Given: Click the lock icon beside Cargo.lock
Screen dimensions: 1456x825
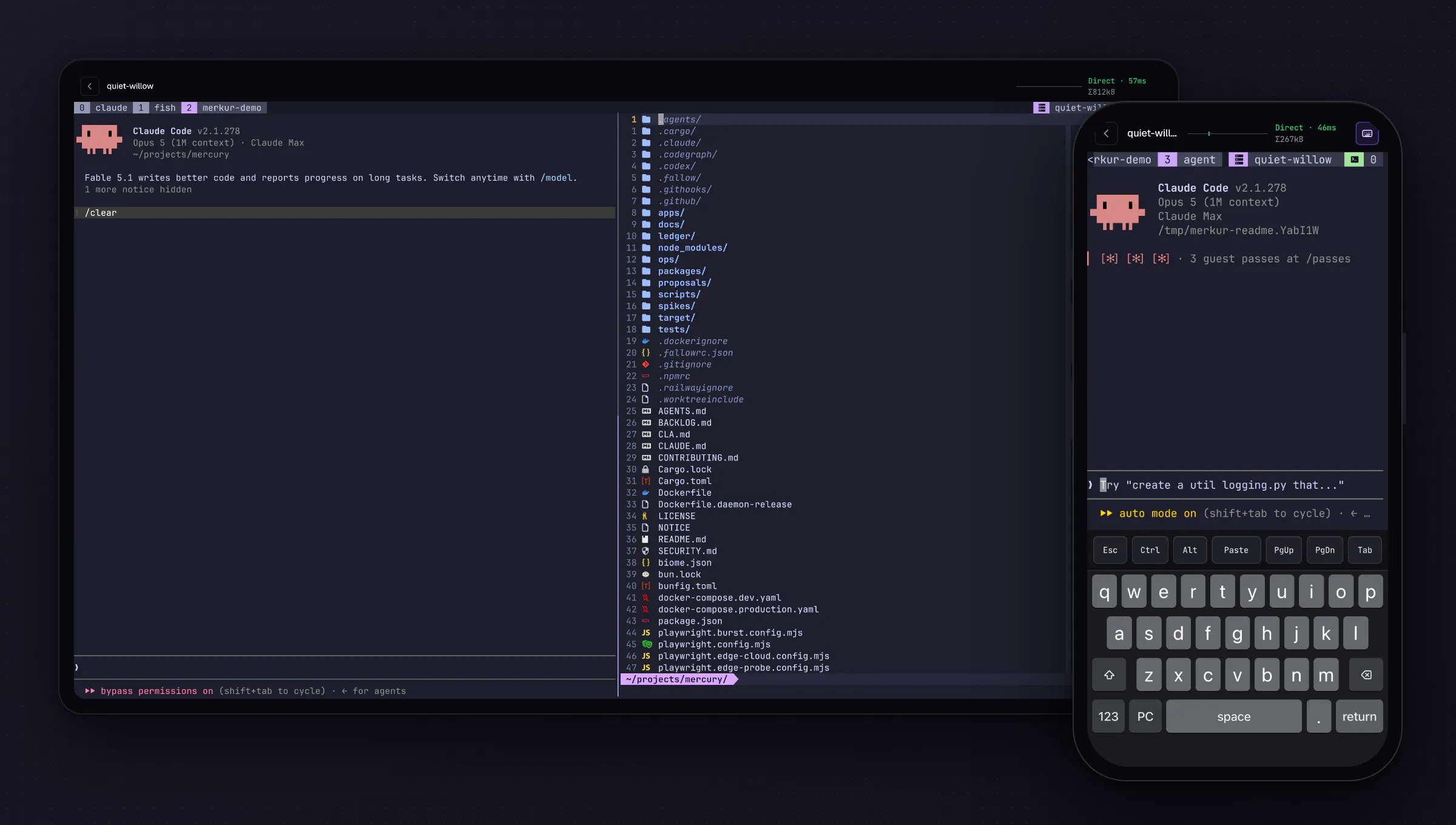Looking at the screenshot, I should click(x=646, y=470).
